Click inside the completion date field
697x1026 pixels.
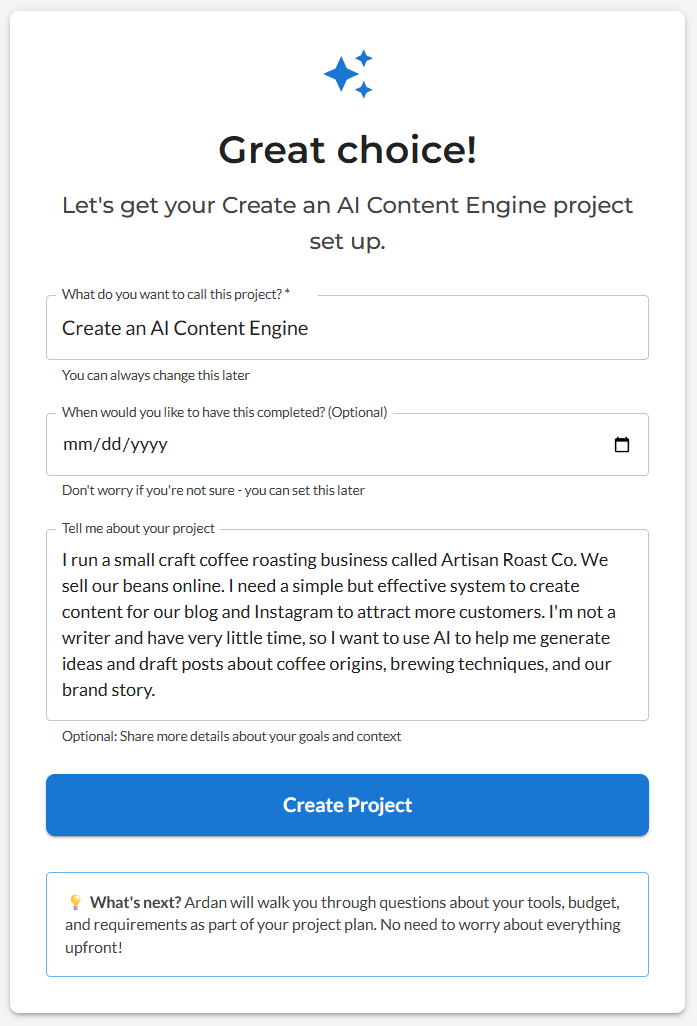click(300, 444)
